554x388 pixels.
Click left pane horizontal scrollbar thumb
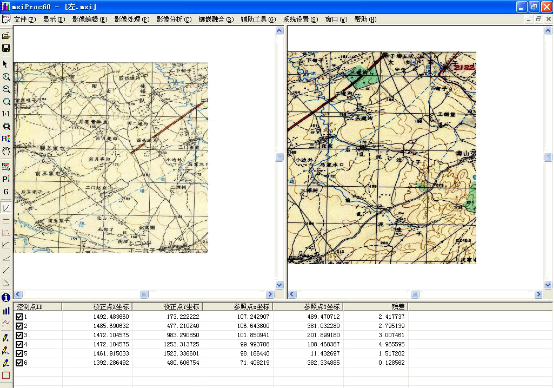(x=144, y=294)
